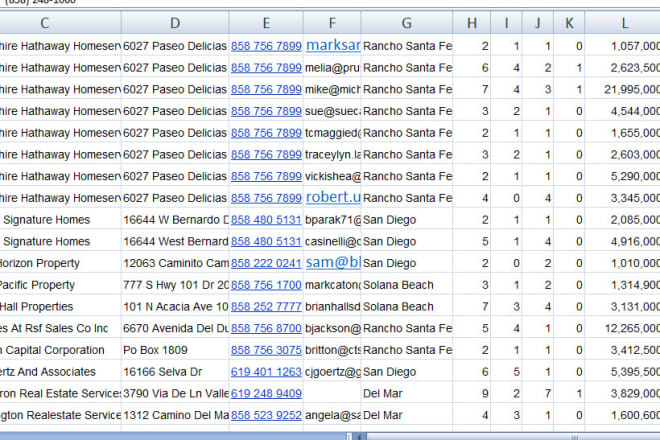Select address cell 1312 Camino Del Ma

coord(175,415)
